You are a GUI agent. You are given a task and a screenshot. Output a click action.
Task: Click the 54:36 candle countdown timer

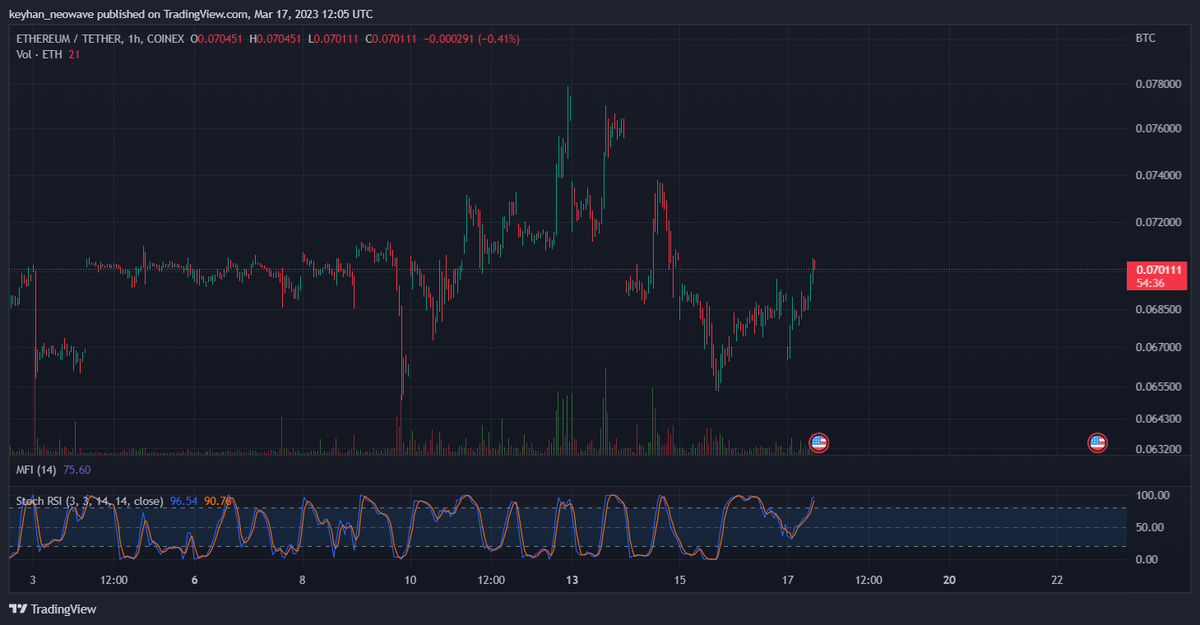click(1152, 283)
